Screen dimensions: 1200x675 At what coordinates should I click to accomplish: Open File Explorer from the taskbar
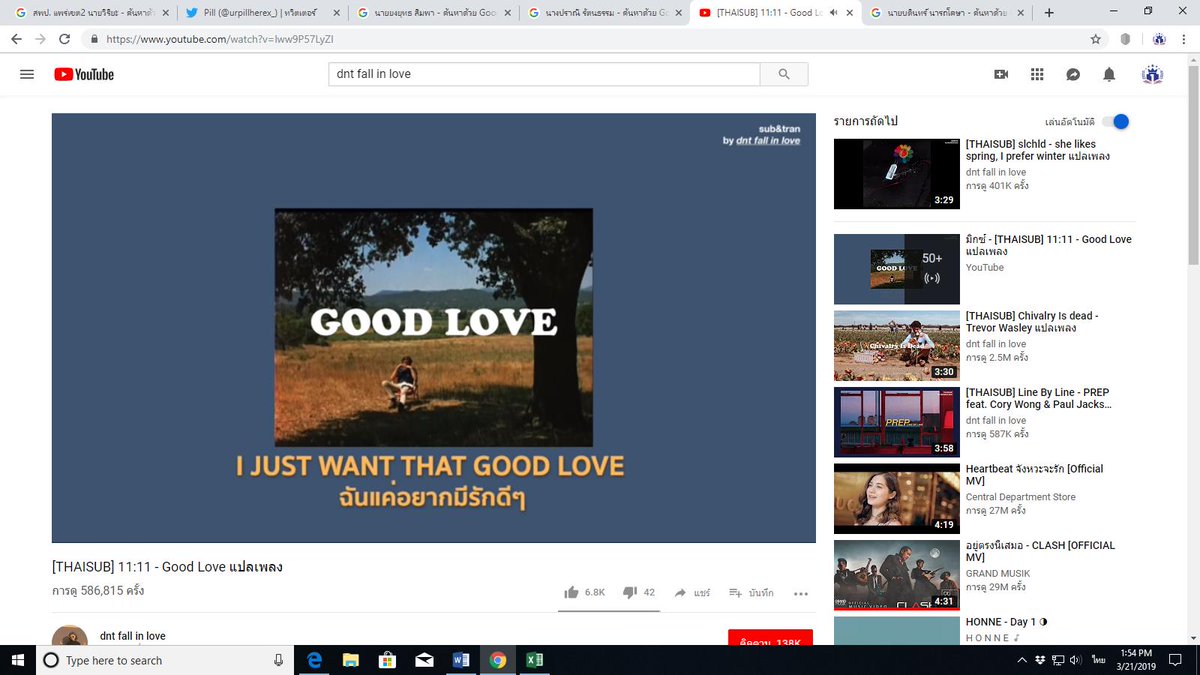point(351,660)
